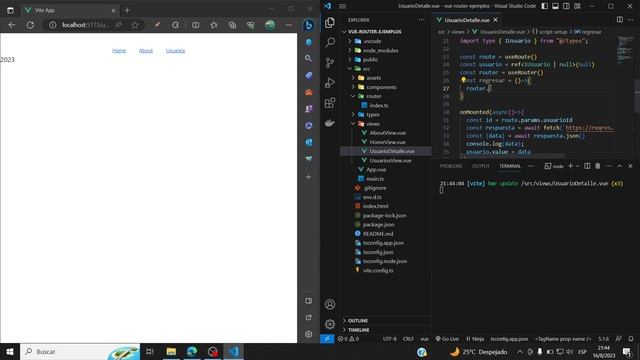This screenshot has height=360, width=640.
Task: Click Ninja in the status bar
Action: (475, 339)
